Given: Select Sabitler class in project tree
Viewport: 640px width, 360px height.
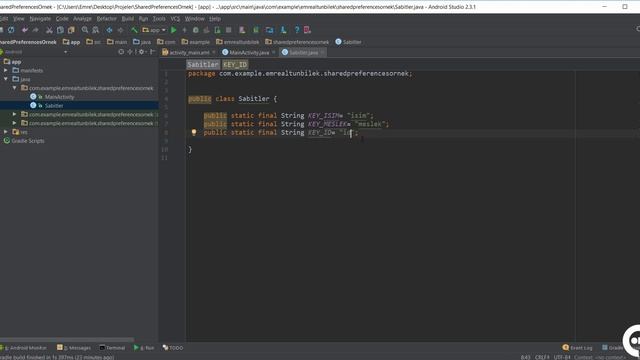Looking at the screenshot, I should [x=54, y=105].
